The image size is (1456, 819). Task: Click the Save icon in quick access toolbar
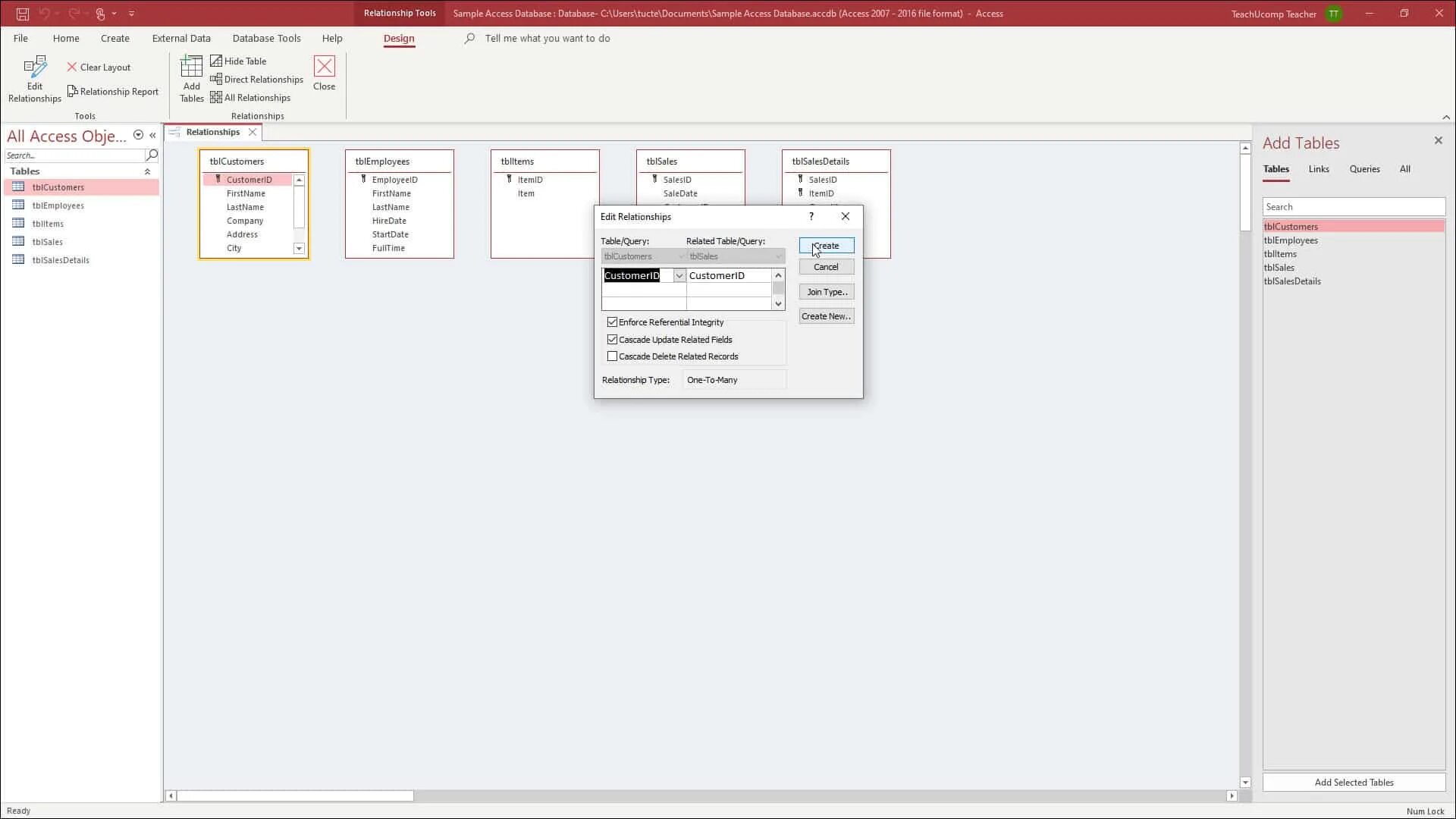(x=23, y=14)
